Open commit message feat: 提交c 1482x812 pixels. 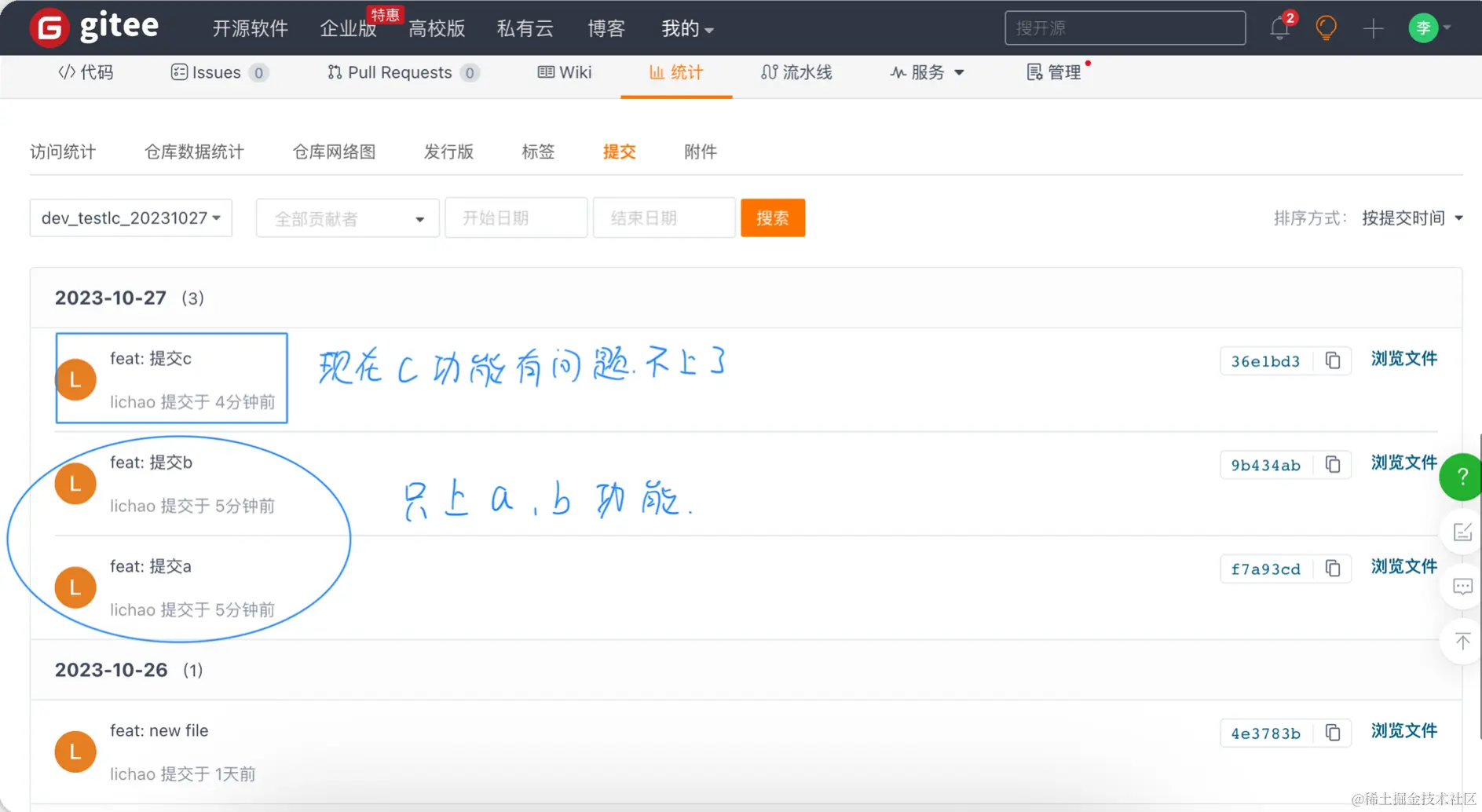coord(151,359)
